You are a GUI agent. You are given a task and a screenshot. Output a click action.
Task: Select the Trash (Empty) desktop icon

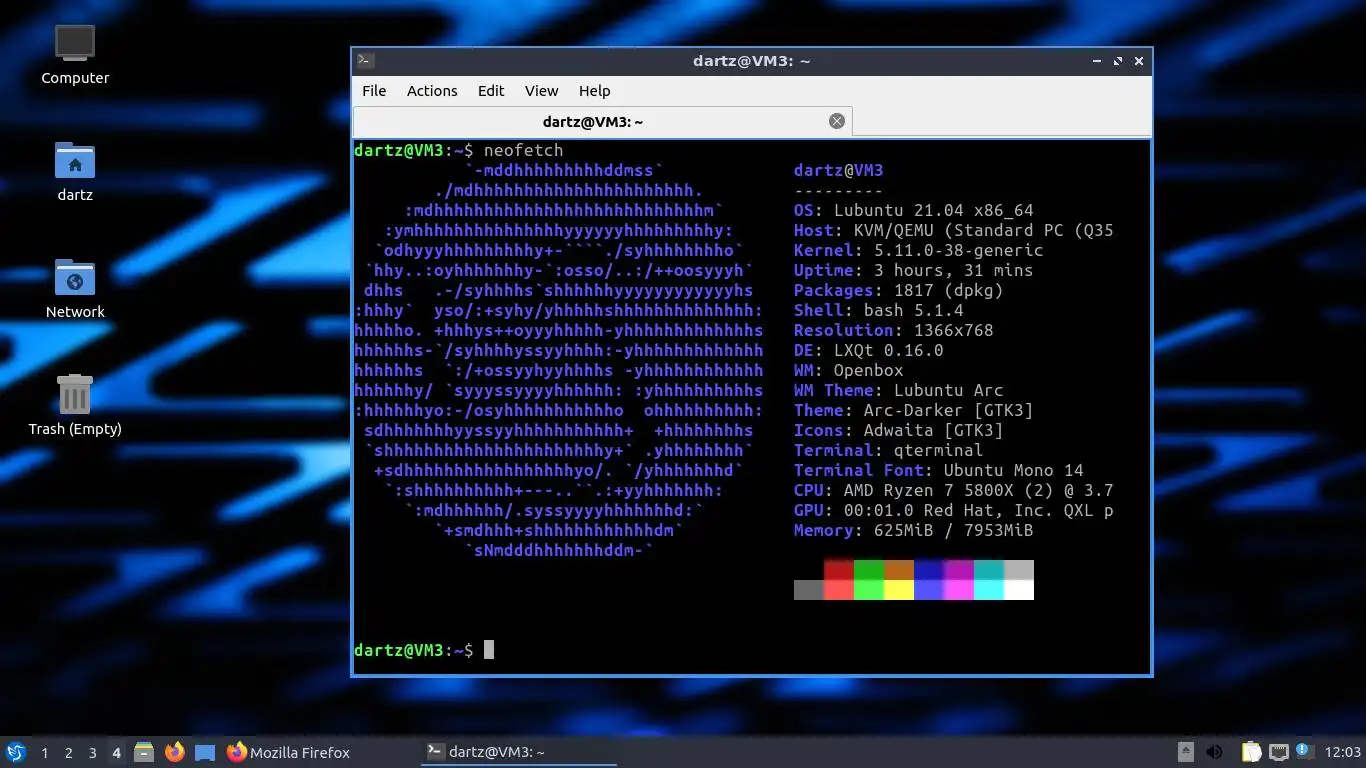tap(75, 405)
